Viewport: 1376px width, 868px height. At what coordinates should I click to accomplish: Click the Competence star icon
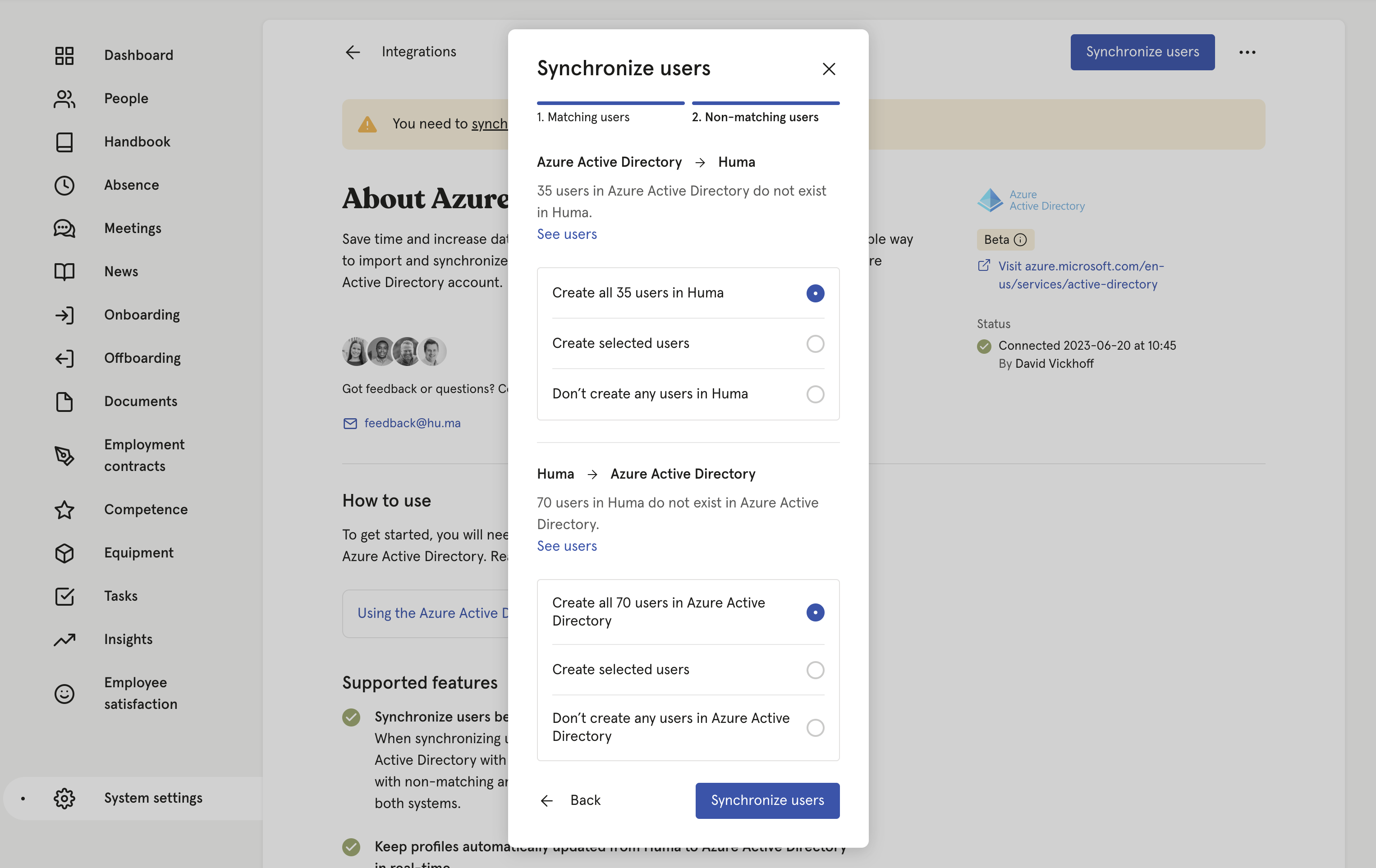click(64, 510)
